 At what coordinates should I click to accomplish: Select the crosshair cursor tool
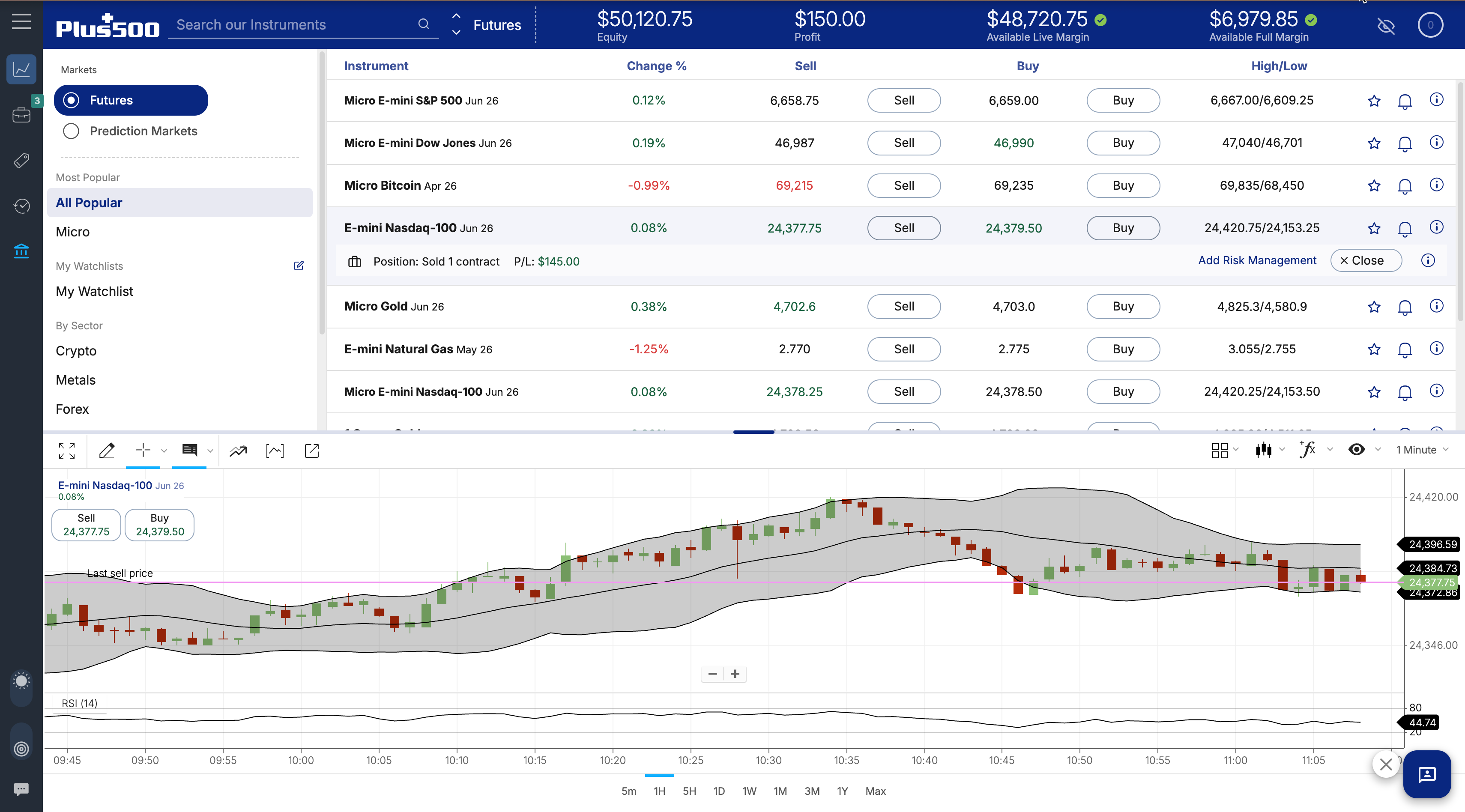143,451
